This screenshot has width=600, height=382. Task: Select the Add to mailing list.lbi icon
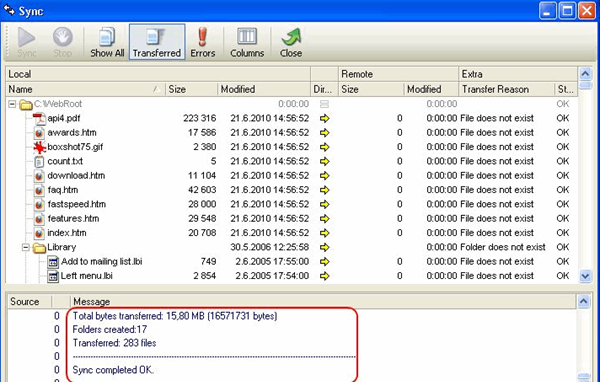click(53, 262)
